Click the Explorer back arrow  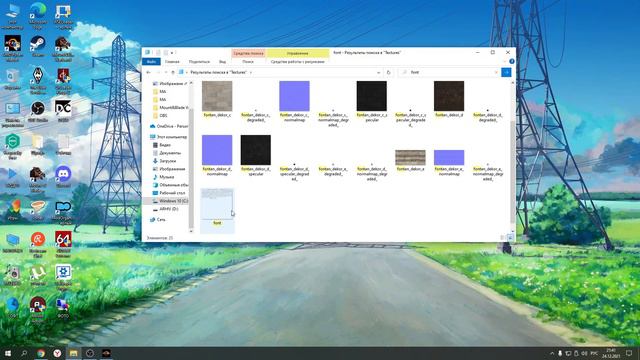149,72
